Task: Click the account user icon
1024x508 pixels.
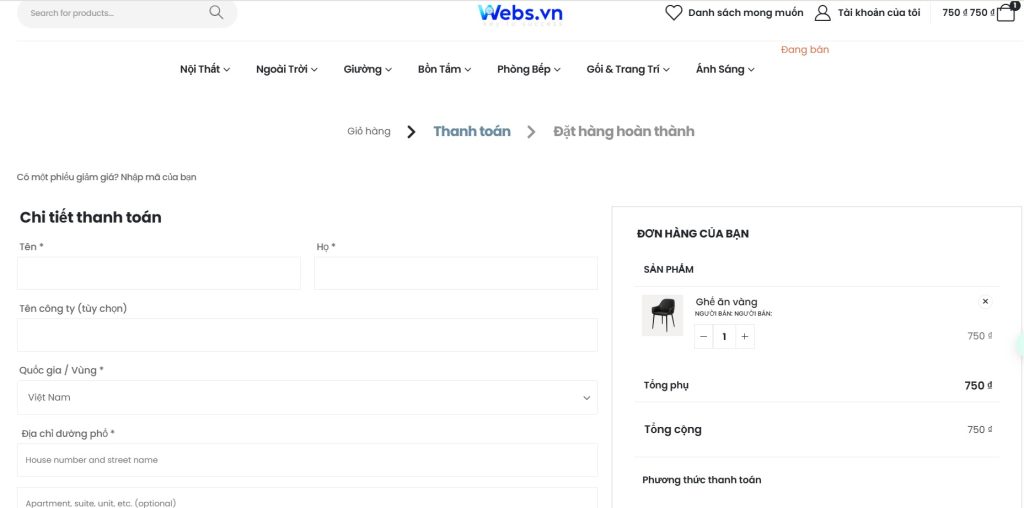Action: coord(823,13)
